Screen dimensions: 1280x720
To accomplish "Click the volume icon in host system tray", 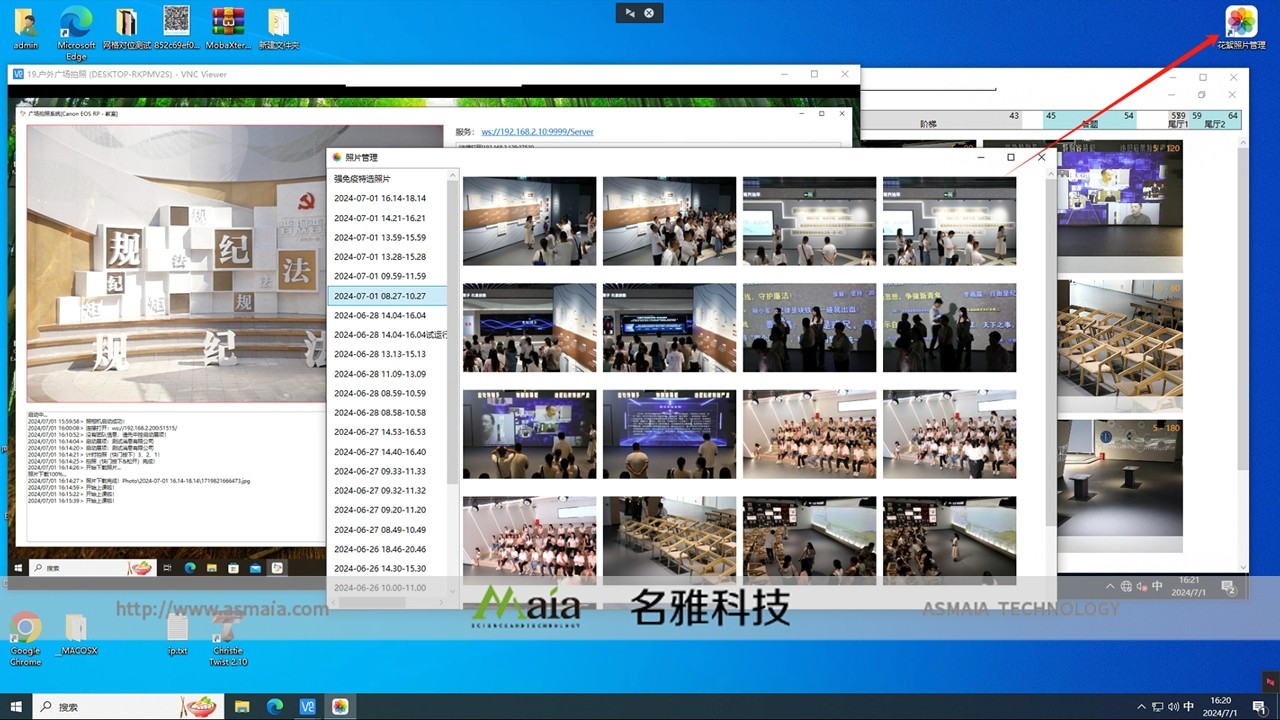I will coord(1173,707).
